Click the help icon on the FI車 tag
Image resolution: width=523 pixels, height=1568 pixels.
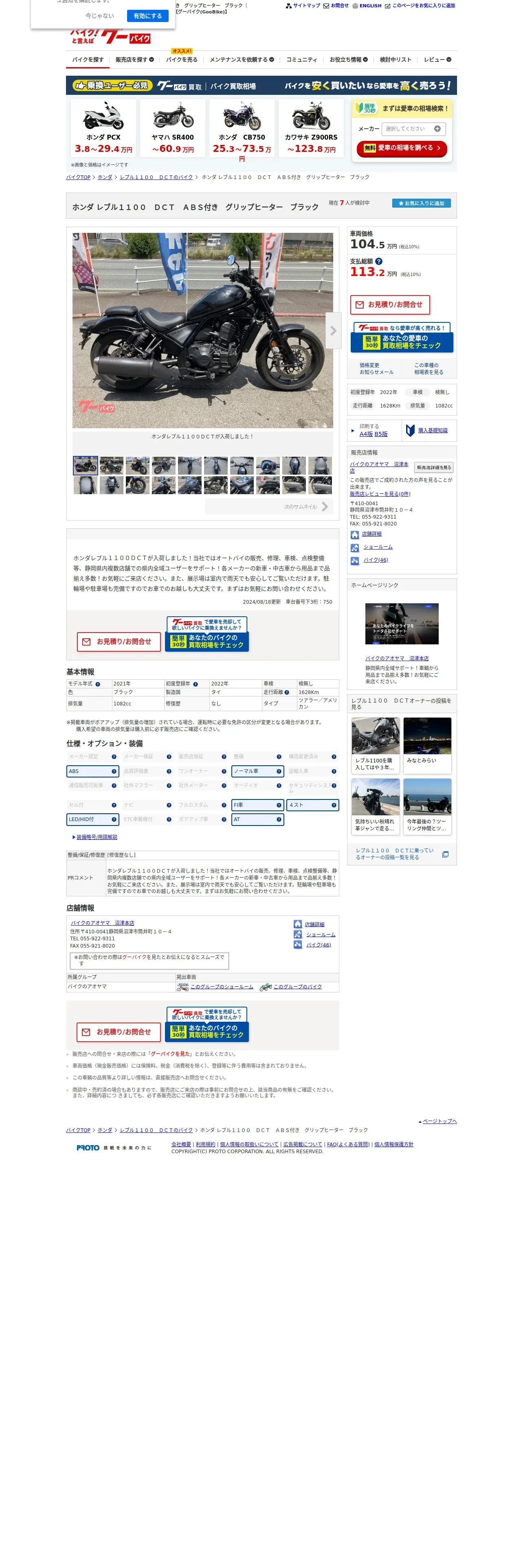[x=279, y=805]
